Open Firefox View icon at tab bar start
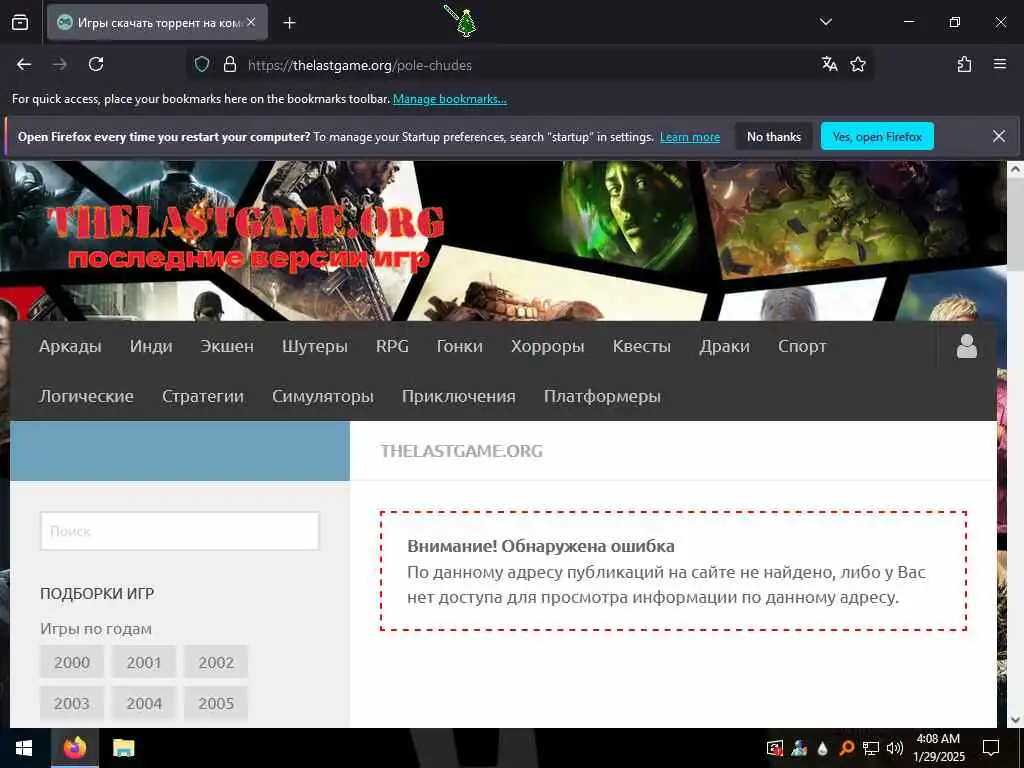Image resolution: width=1024 pixels, height=768 pixels. 20,22
